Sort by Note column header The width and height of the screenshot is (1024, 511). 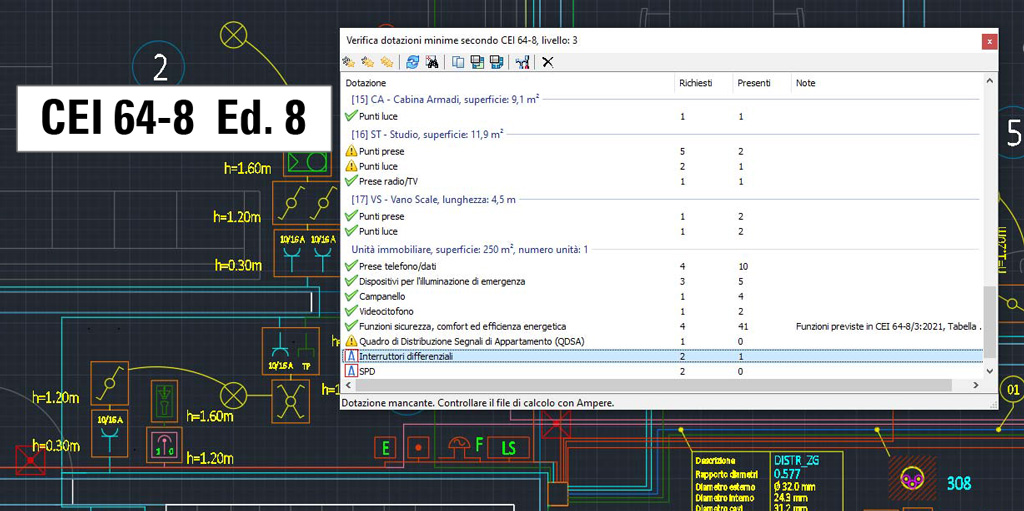[886, 83]
